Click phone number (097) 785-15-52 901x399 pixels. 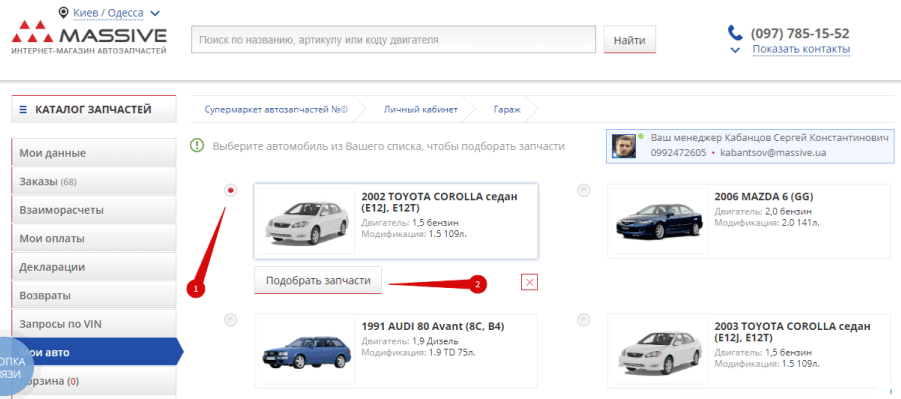800,33
